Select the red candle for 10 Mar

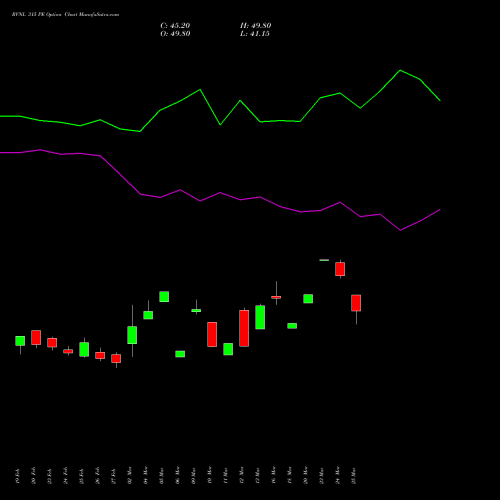(212, 334)
